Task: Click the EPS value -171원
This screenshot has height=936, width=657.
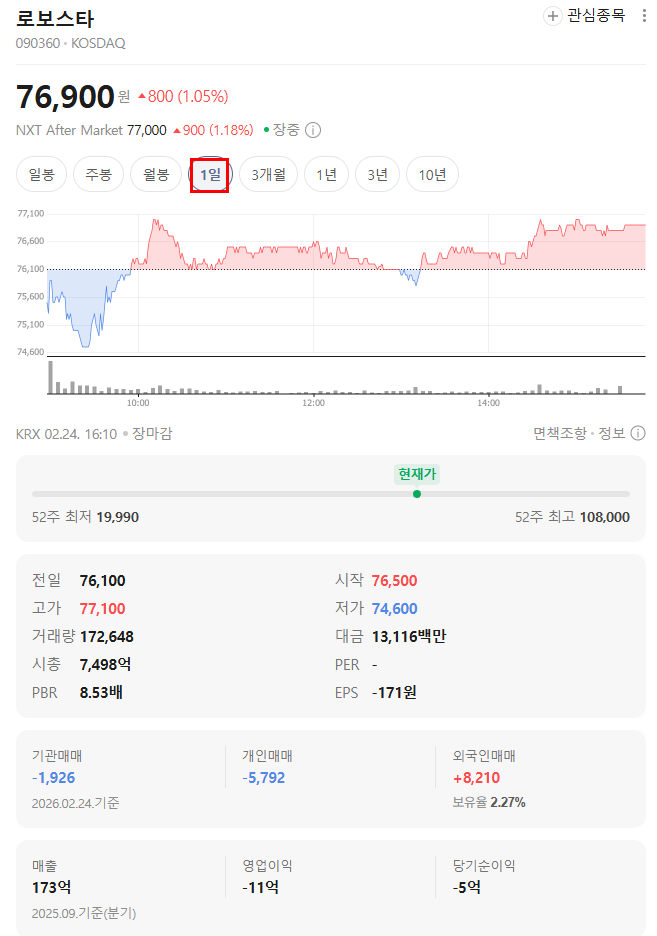Action: (394, 692)
